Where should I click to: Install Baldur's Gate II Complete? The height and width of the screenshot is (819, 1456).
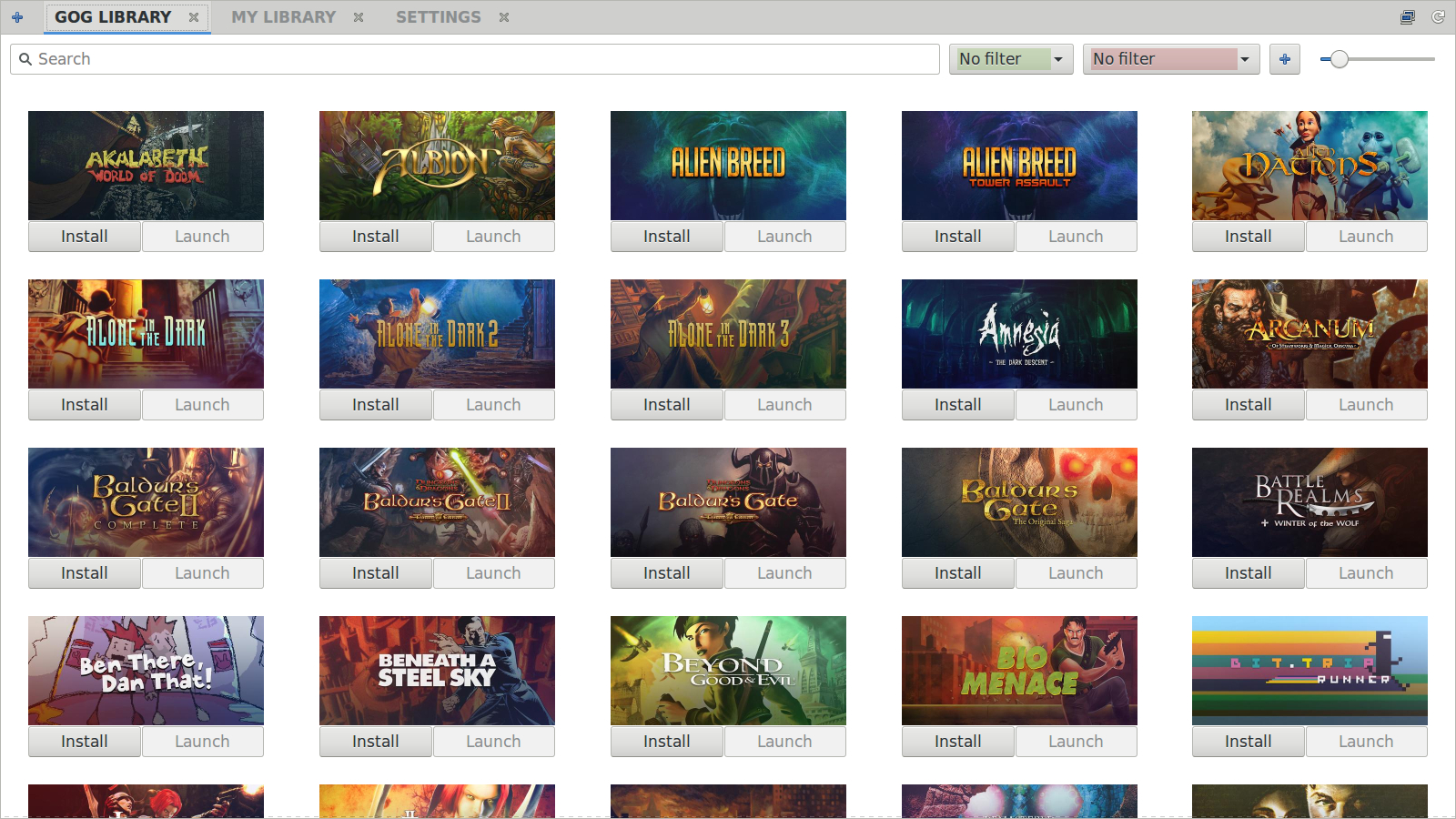[x=85, y=573]
